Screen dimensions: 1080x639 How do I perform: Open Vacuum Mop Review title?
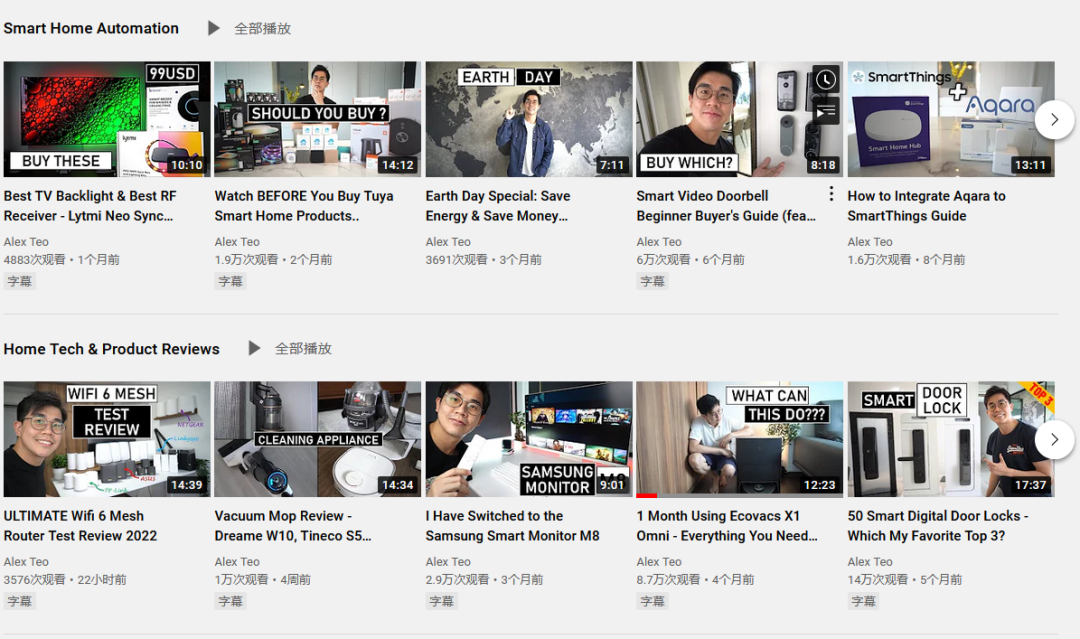point(293,526)
